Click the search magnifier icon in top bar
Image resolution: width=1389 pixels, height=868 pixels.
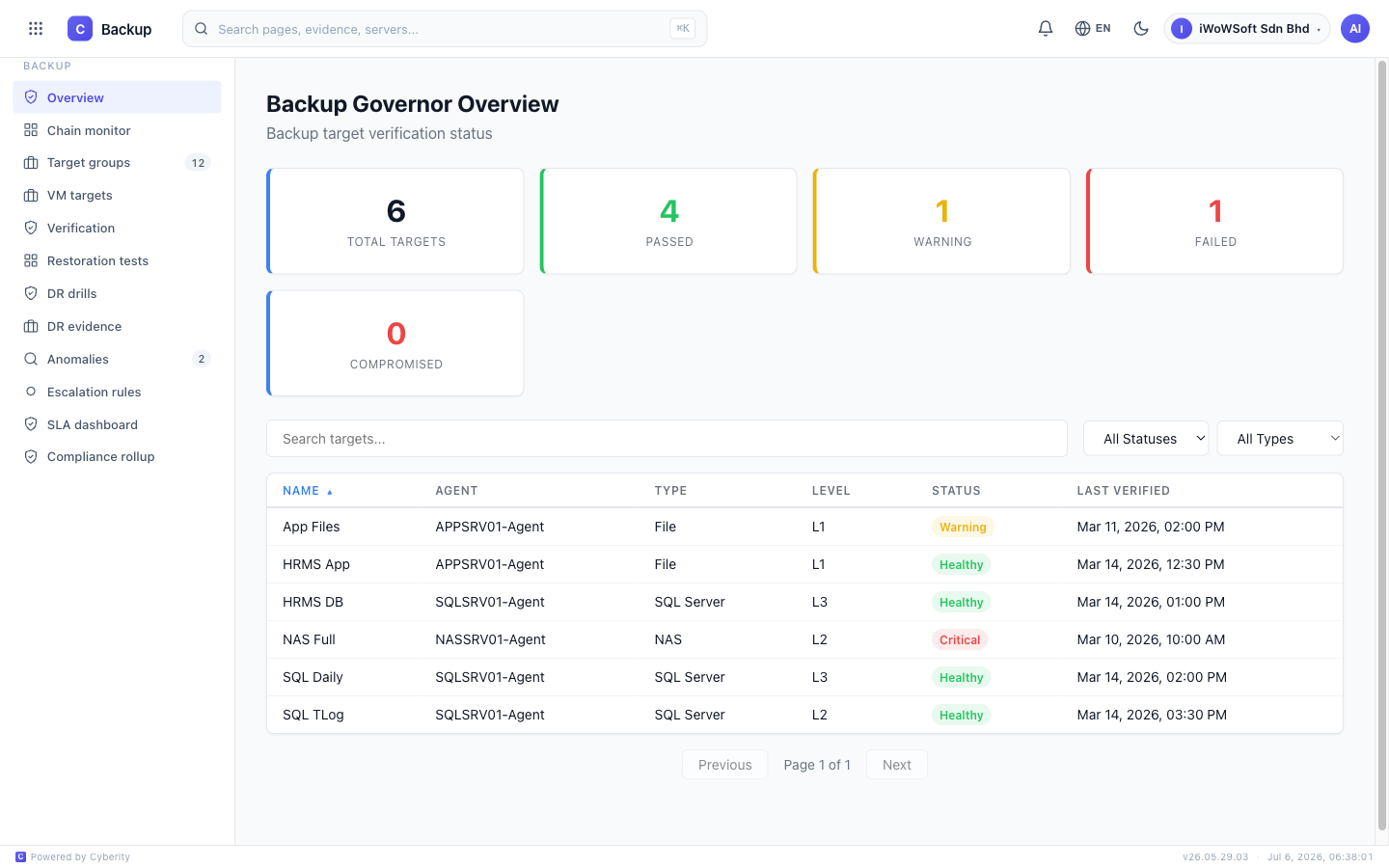[202, 29]
